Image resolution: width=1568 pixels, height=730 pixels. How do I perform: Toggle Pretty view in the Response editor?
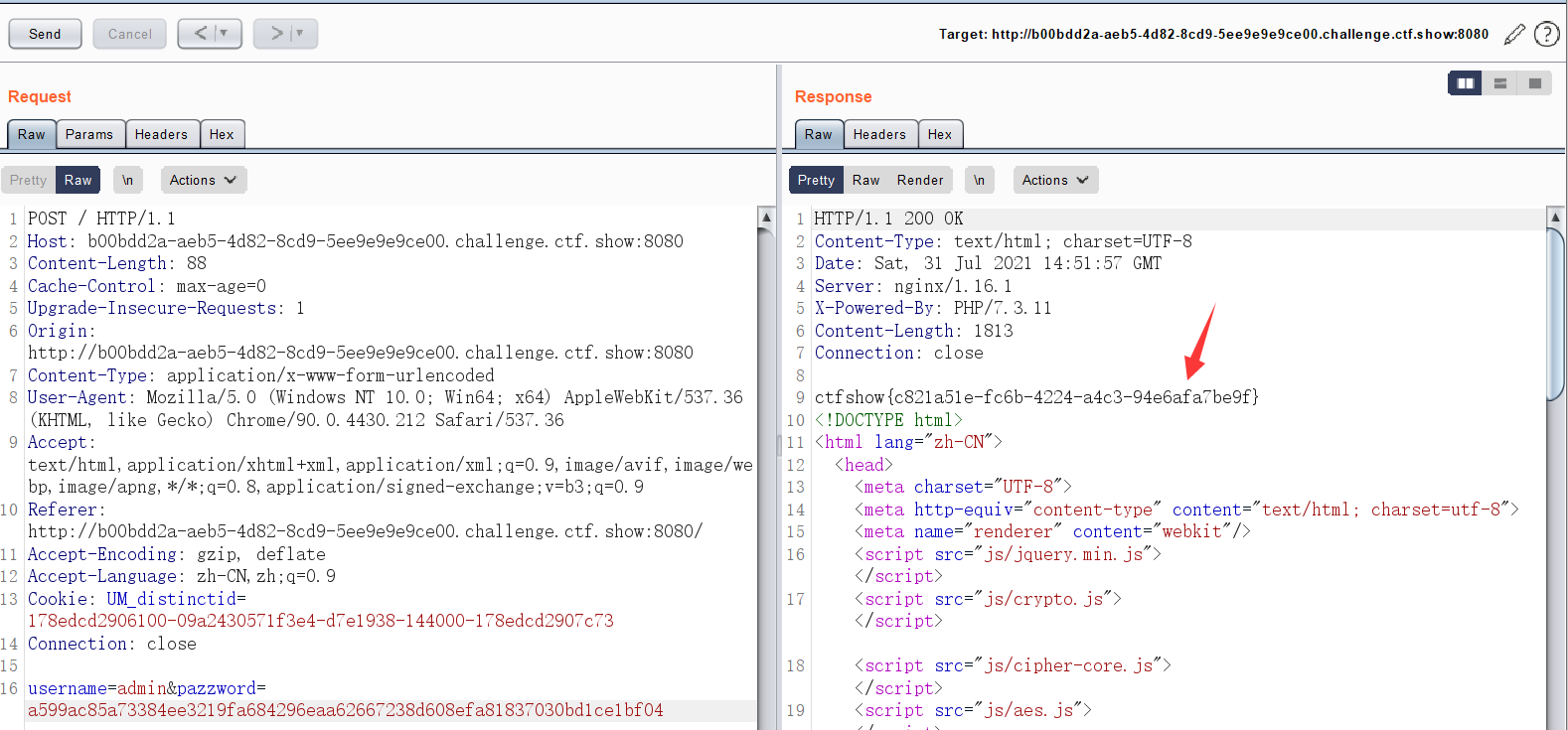[816, 180]
